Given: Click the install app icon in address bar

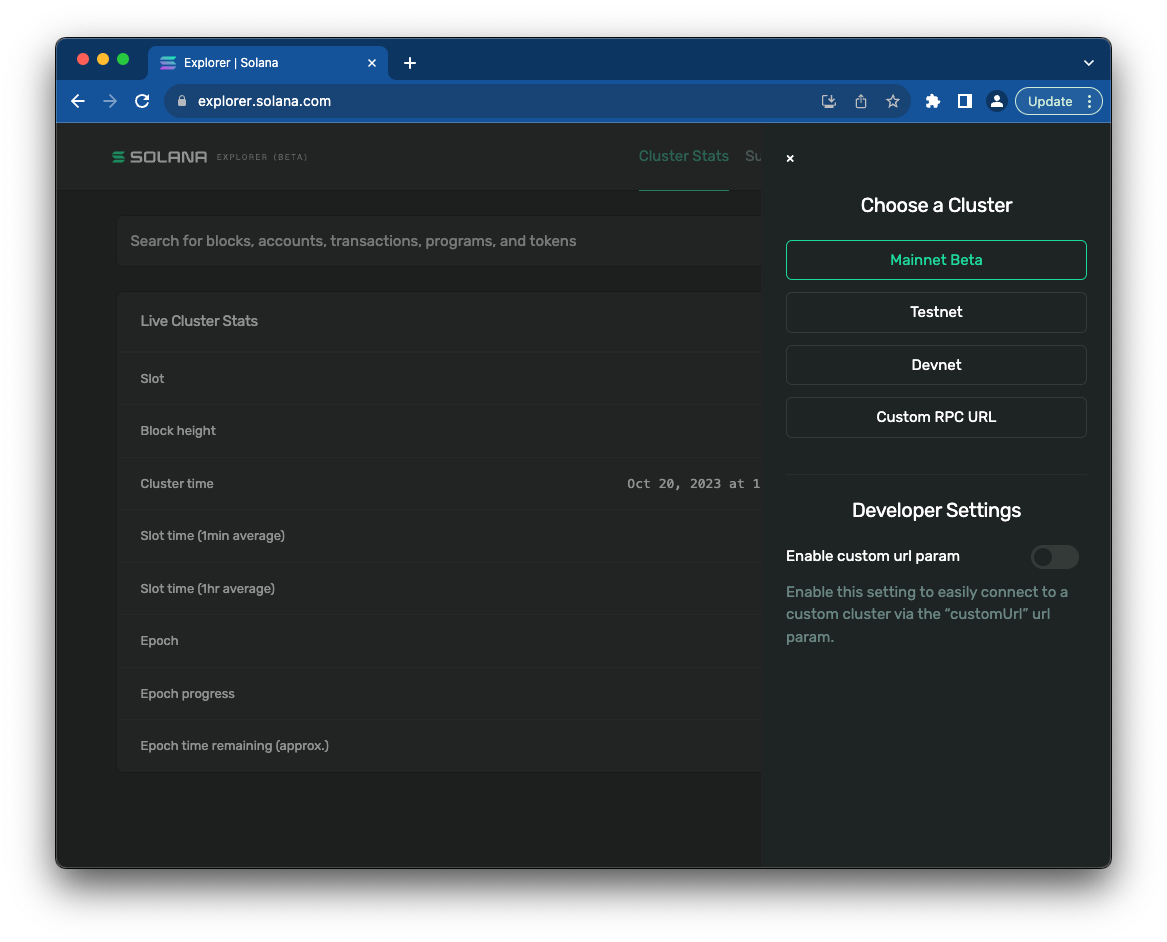Looking at the screenshot, I should tap(828, 101).
